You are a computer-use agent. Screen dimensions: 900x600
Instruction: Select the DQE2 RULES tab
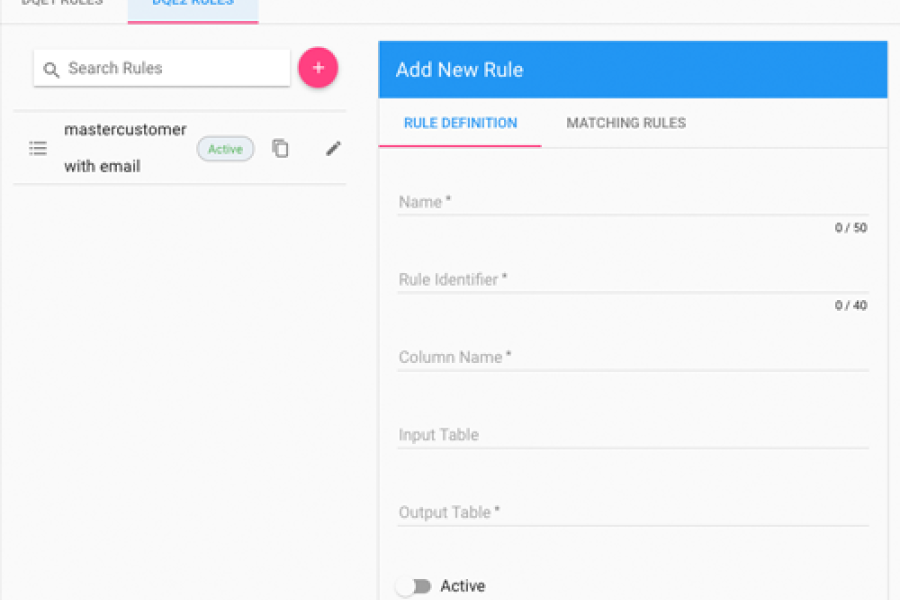(x=192, y=5)
